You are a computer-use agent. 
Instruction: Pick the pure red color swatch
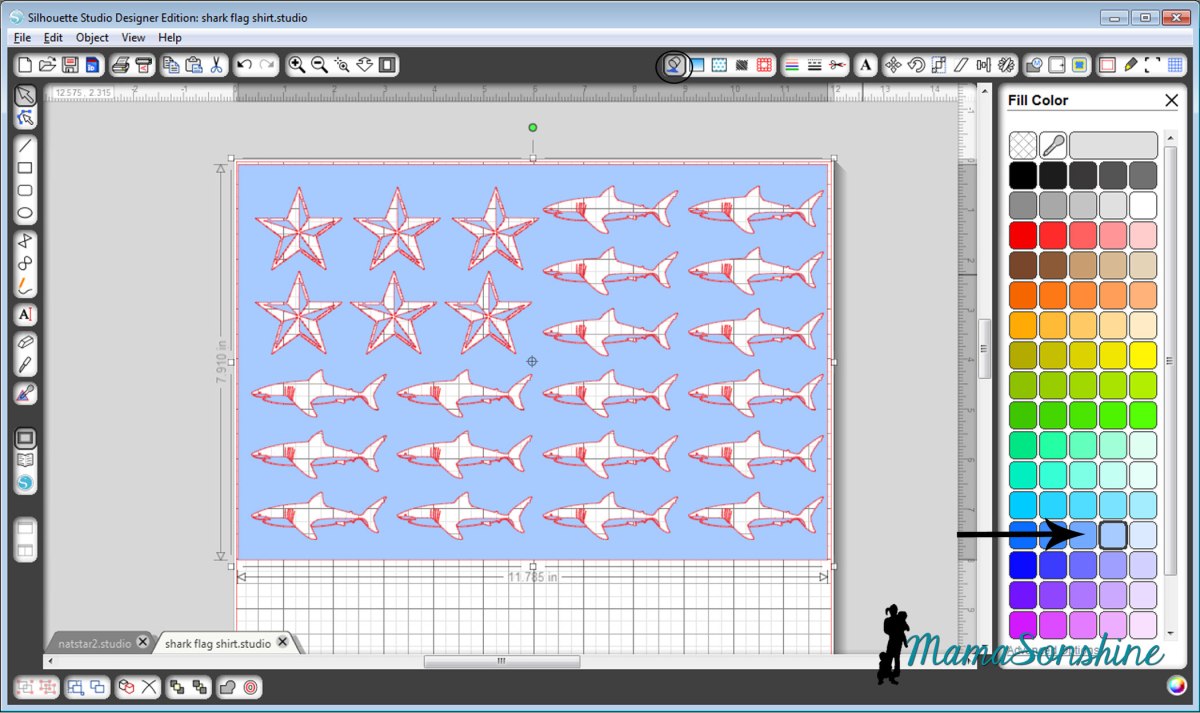1022,235
